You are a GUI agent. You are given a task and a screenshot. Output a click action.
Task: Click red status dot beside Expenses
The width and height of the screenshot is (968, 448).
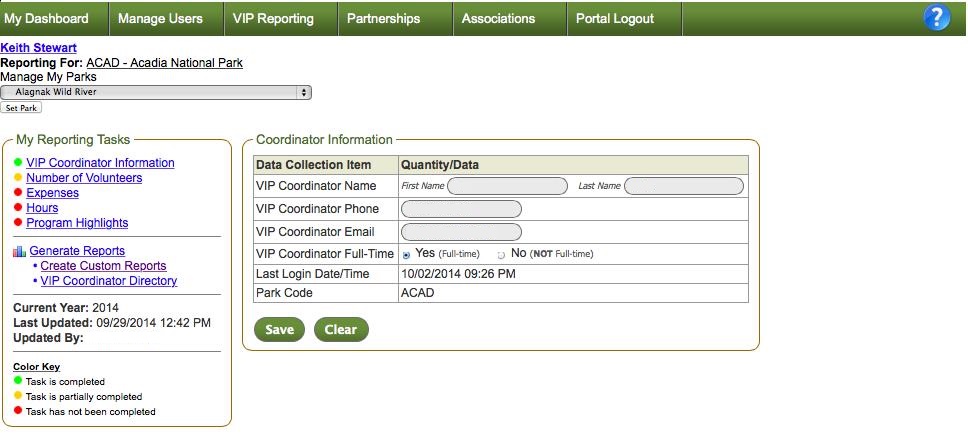[x=18, y=193]
